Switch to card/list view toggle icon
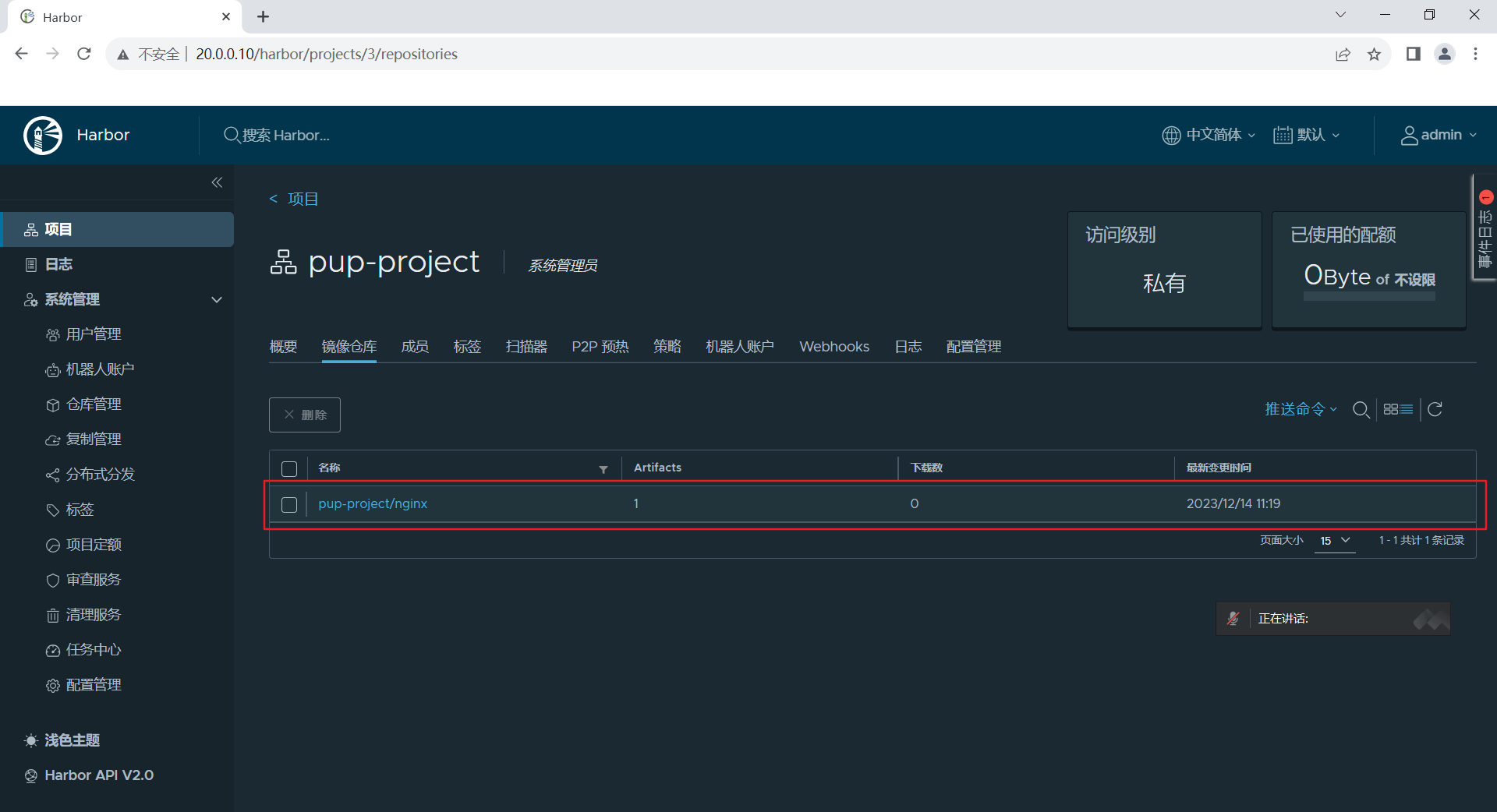This screenshot has width=1497, height=812. click(1398, 409)
